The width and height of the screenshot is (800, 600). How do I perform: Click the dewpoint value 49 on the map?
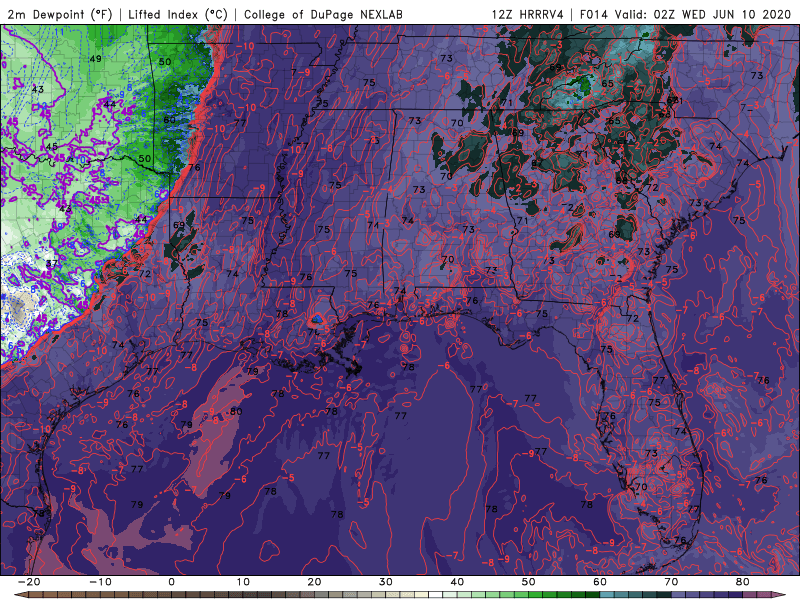point(95,59)
